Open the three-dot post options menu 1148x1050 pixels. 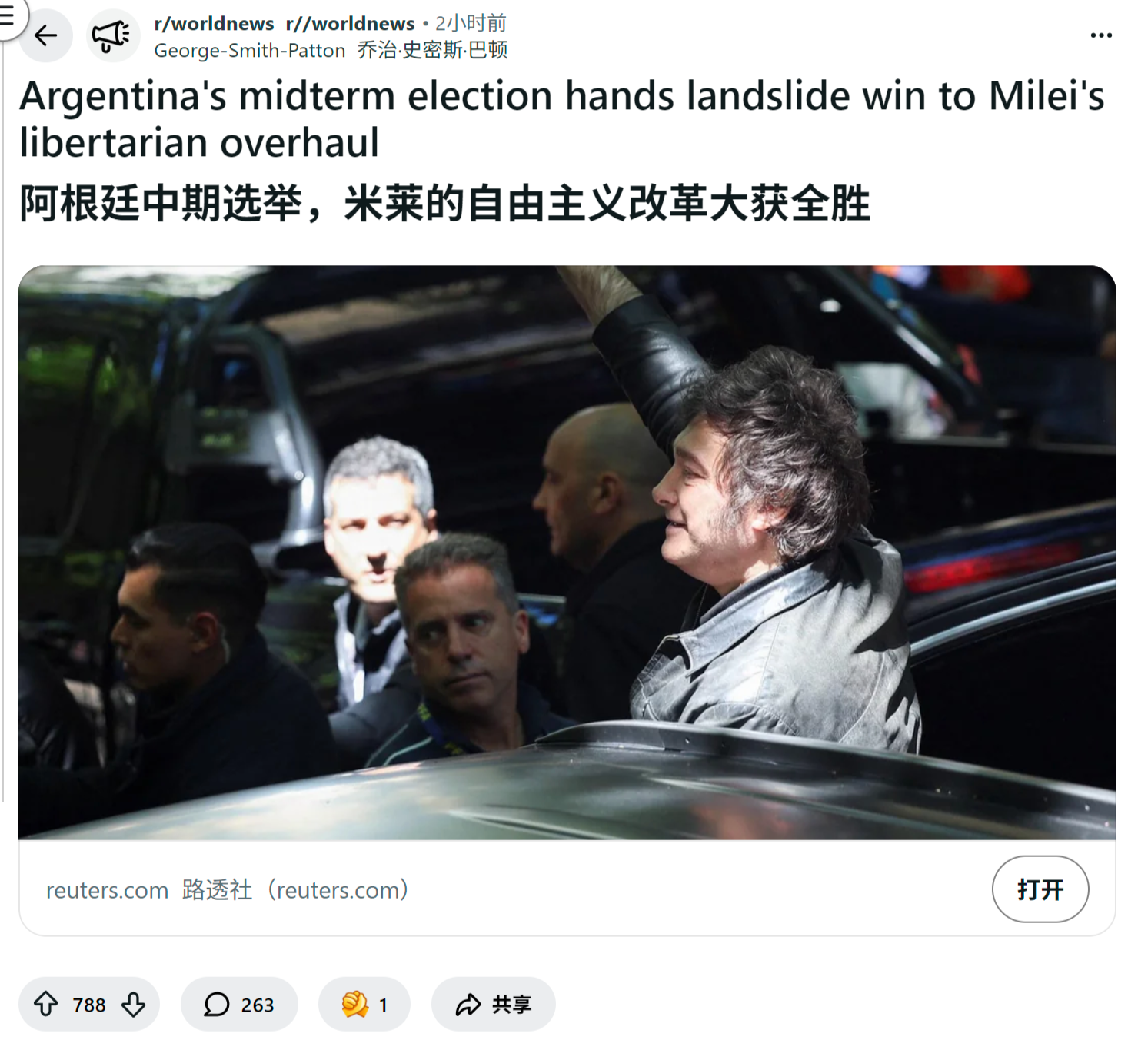coord(1101,35)
